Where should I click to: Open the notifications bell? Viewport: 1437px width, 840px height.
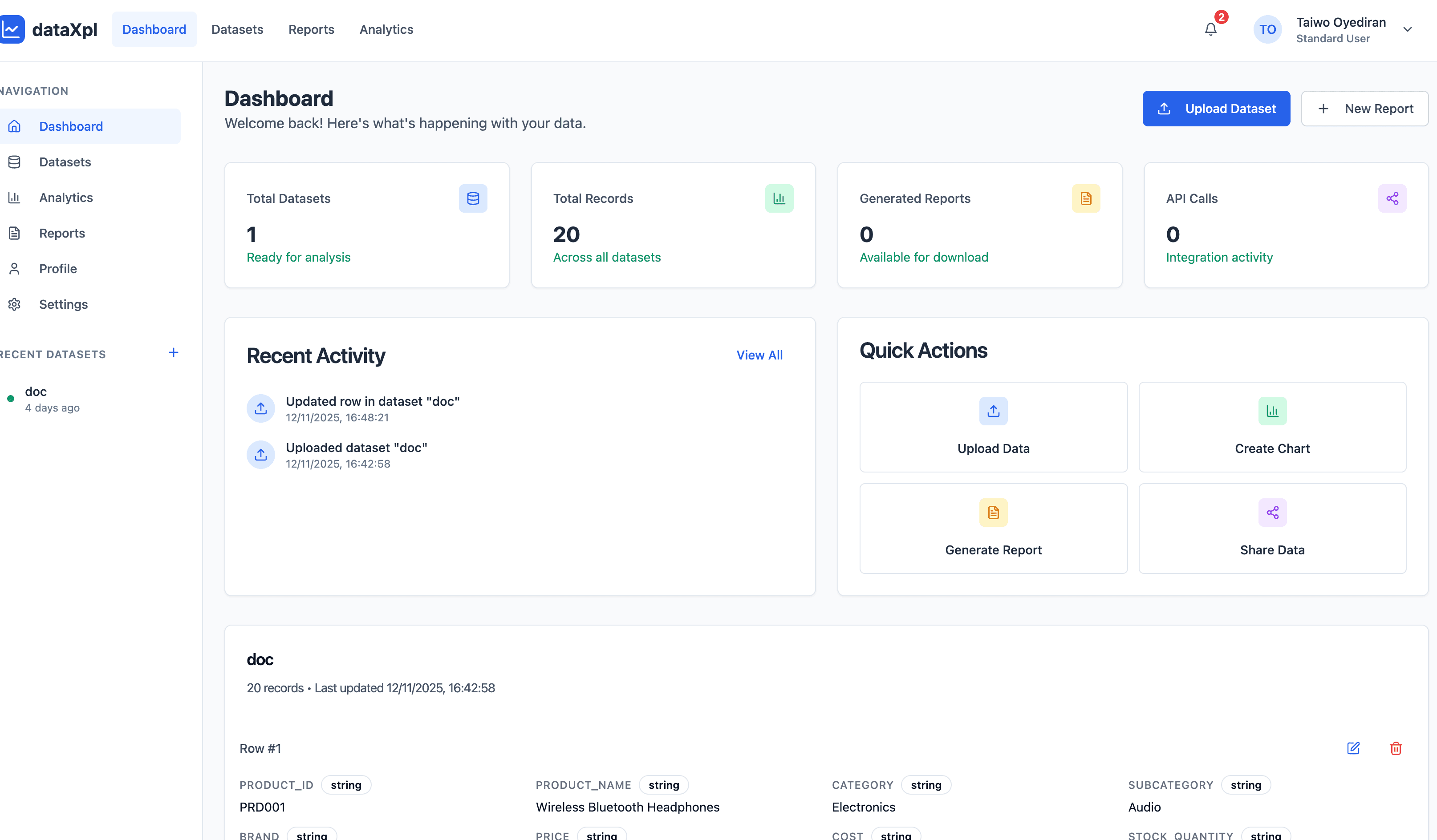click(x=1210, y=29)
